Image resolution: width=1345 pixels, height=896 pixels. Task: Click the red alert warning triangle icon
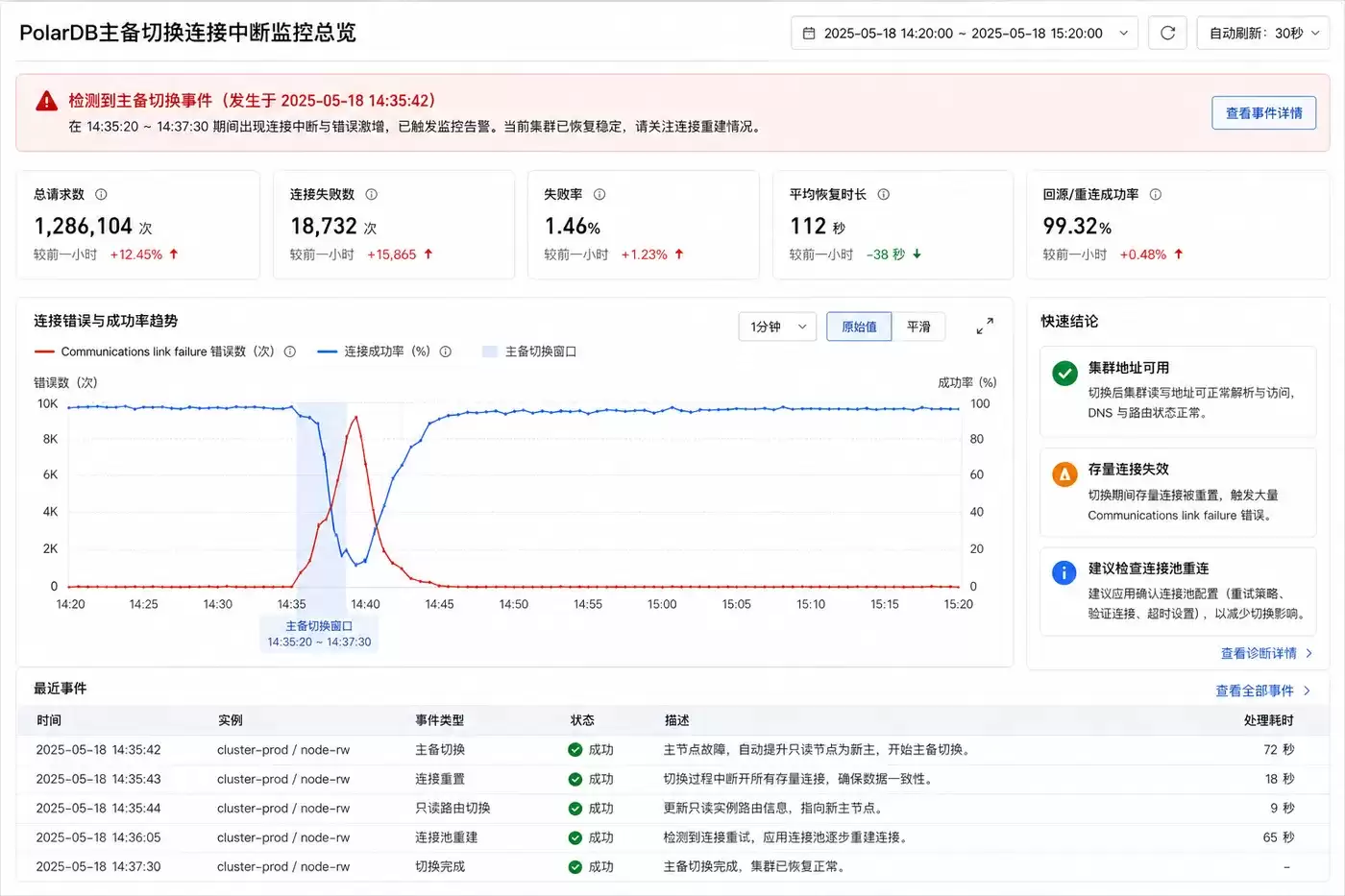[x=46, y=101]
